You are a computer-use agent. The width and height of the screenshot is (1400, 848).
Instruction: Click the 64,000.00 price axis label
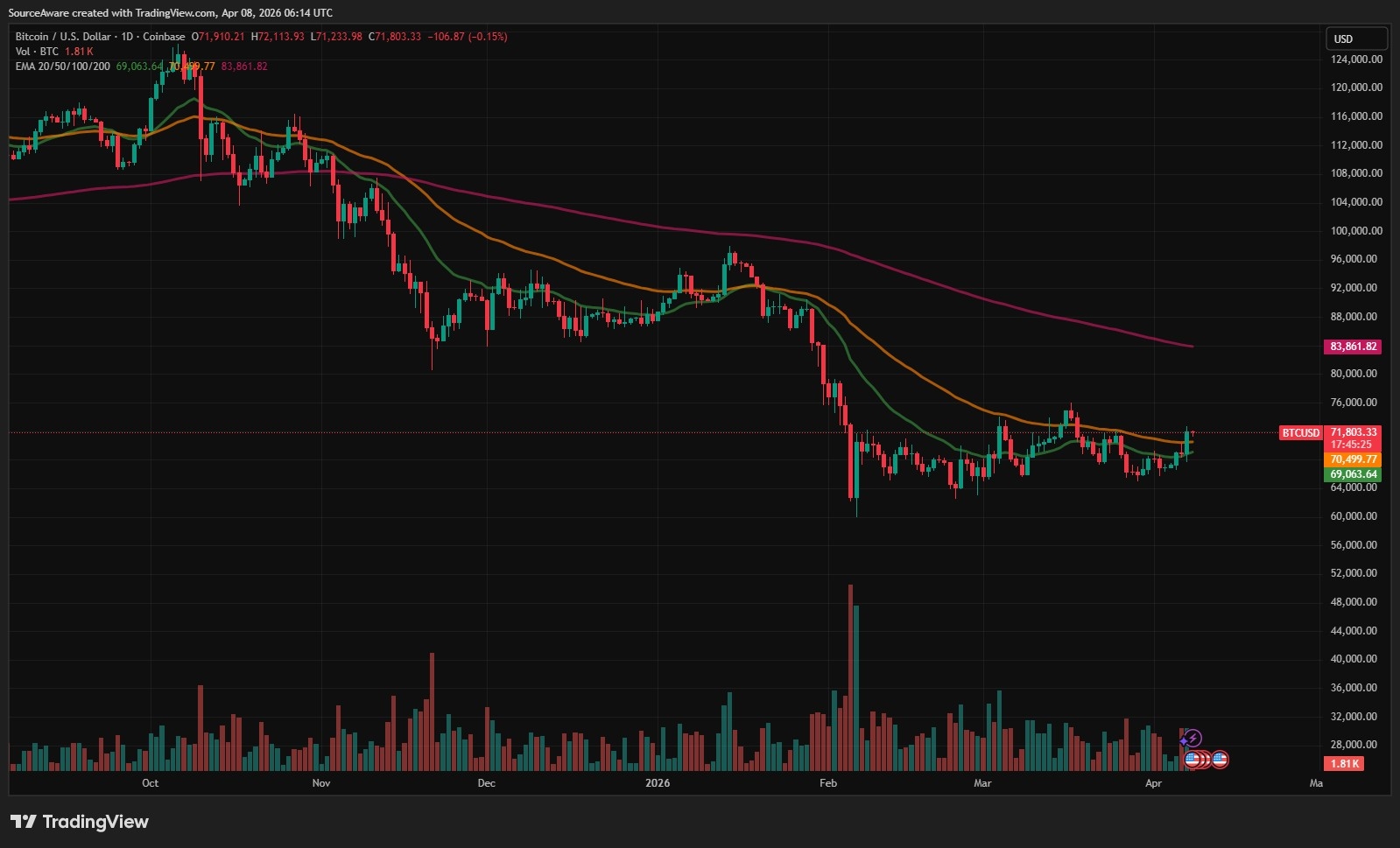coord(1354,487)
